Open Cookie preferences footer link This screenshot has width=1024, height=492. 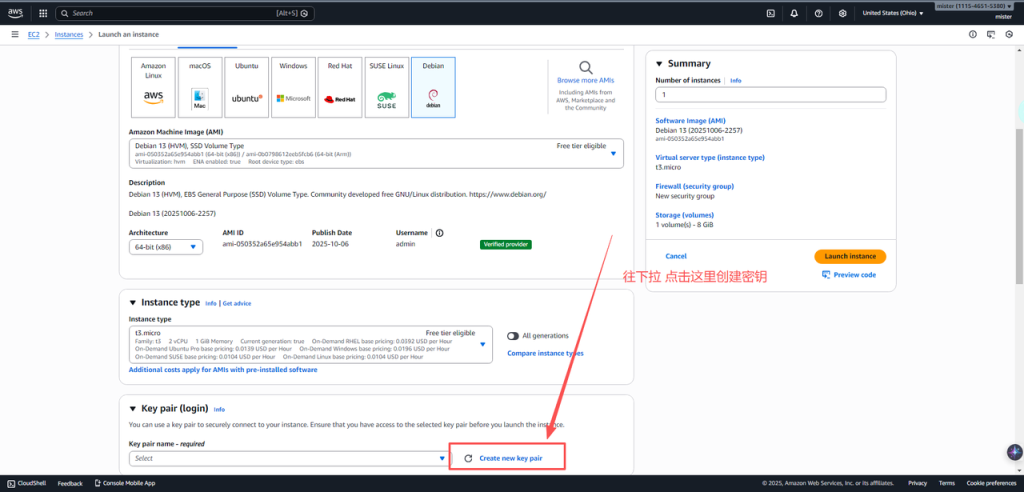coord(990,484)
